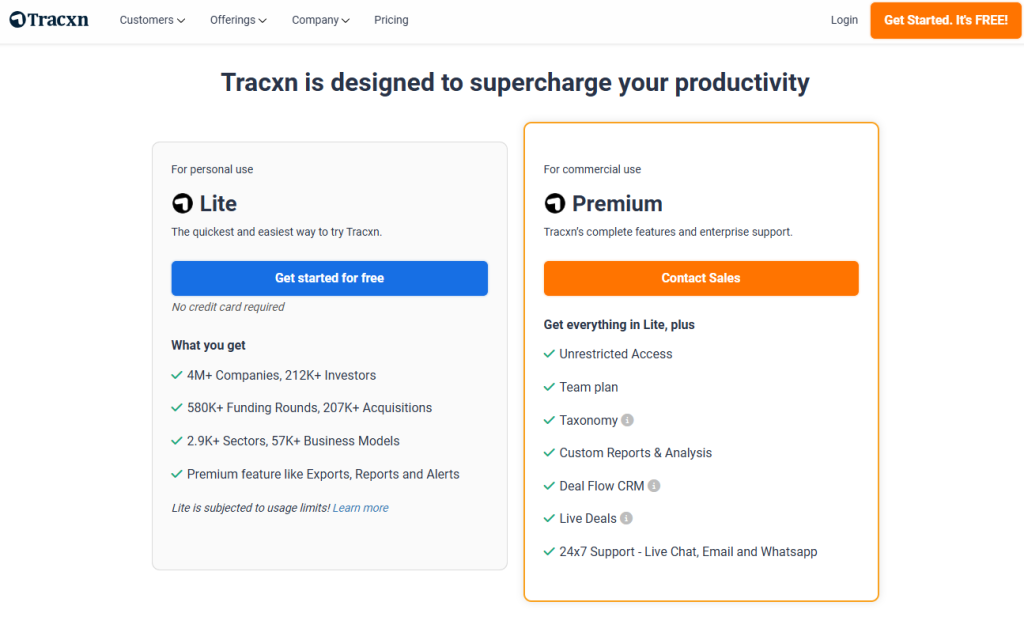1024x617 pixels.
Task: Open the Pricing page from navigation
Action: pos(391,20)
